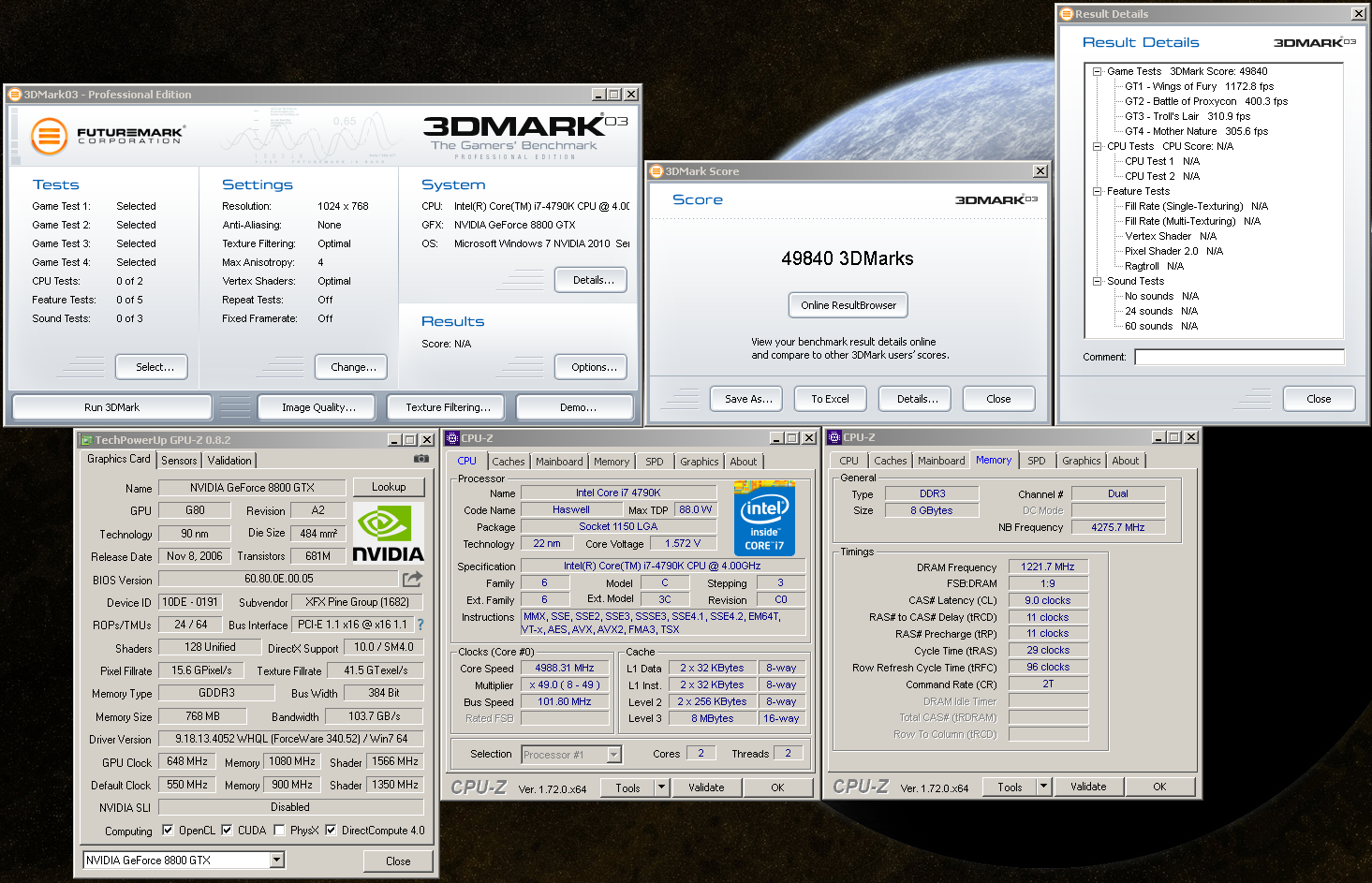Click Save As button in Score window
The width and height of the screenshot is (1372, 883).
(x=748, y=399)
